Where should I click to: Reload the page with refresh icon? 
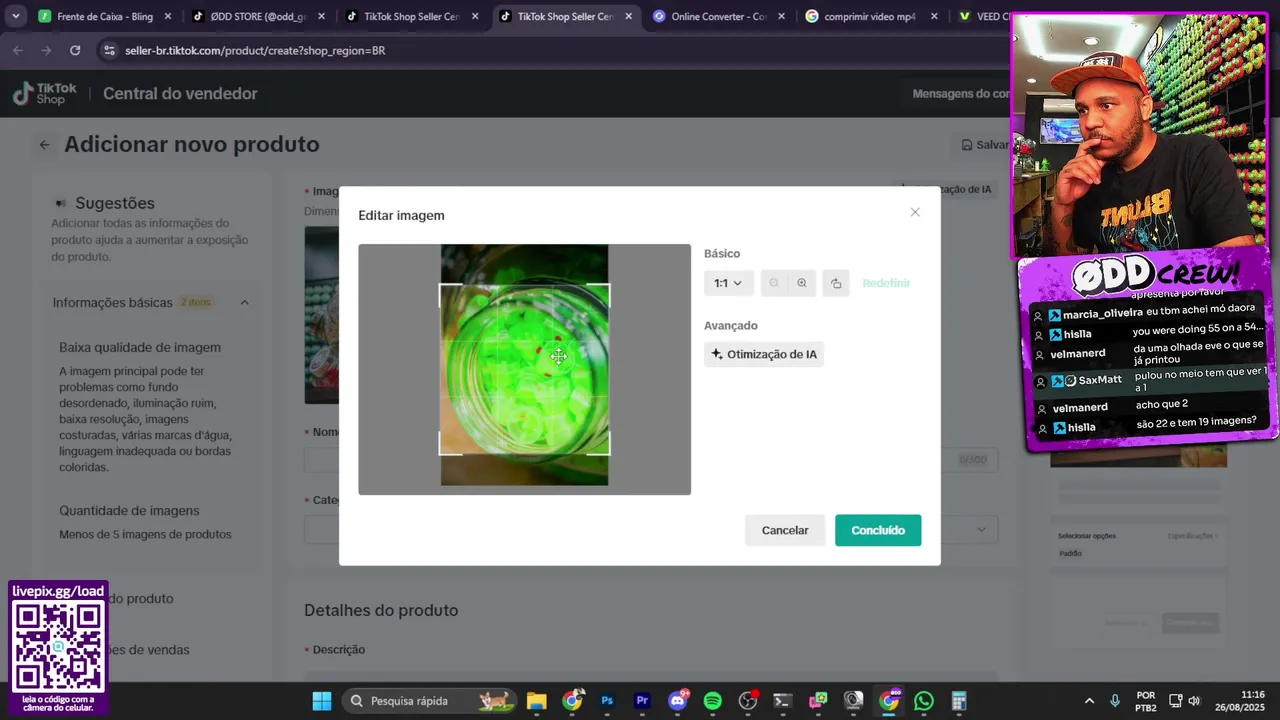coord(75,50)
